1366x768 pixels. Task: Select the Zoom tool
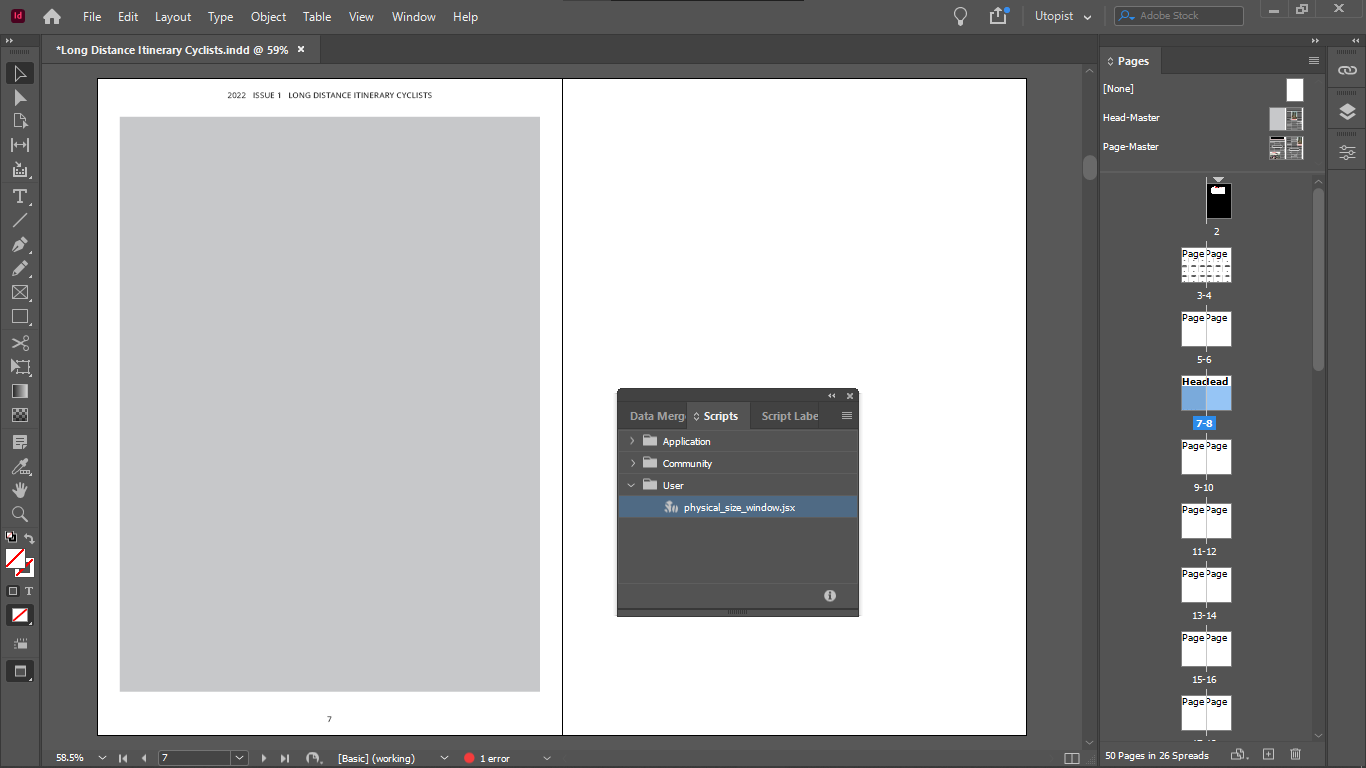(18, 513)
